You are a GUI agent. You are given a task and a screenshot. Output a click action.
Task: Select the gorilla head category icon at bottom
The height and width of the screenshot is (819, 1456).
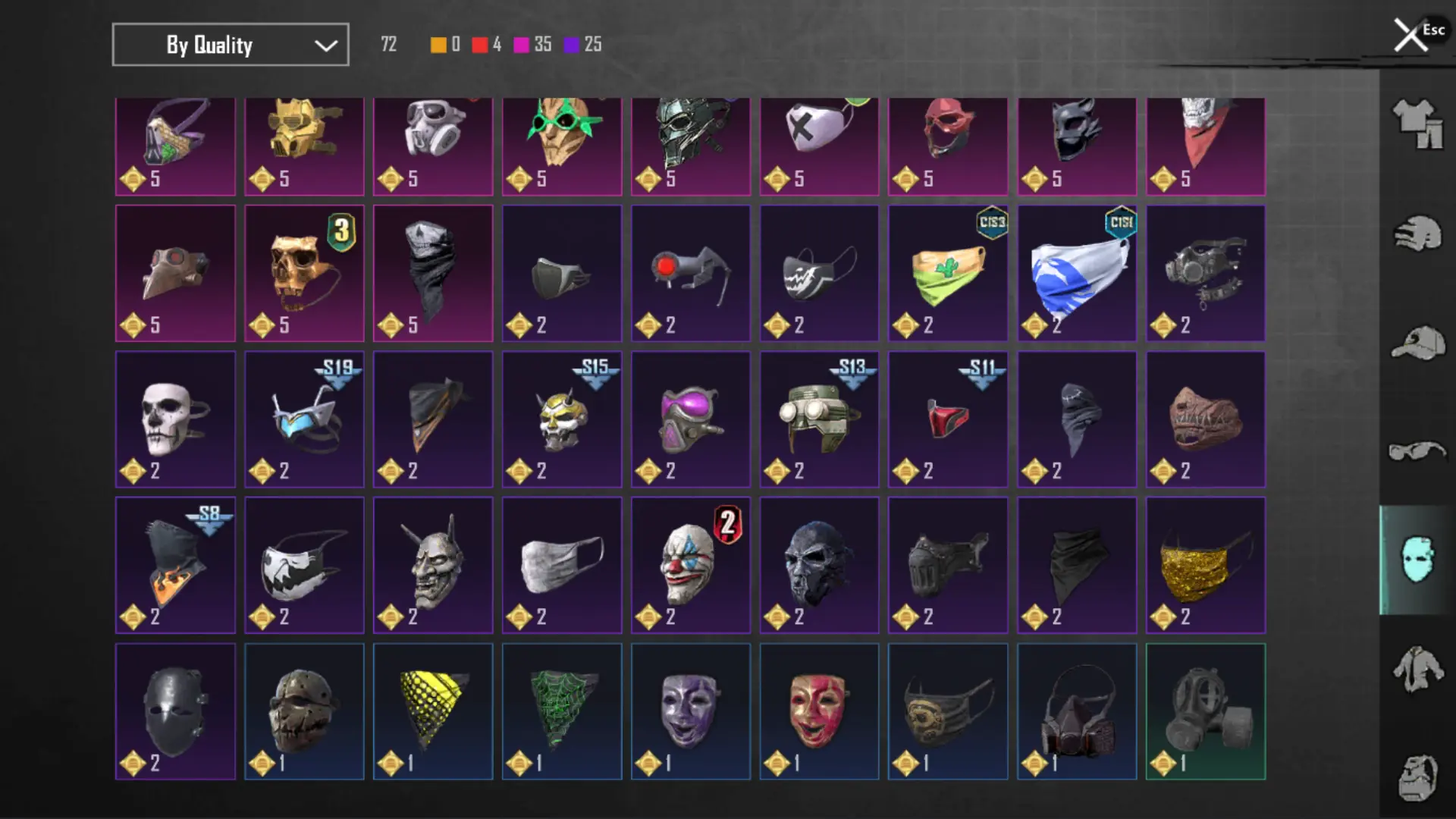(1417, 777)
